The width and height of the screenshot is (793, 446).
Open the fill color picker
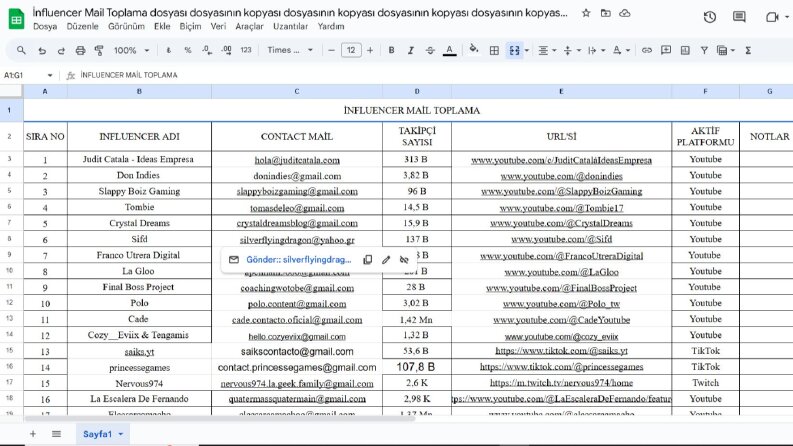coord(474,49)
